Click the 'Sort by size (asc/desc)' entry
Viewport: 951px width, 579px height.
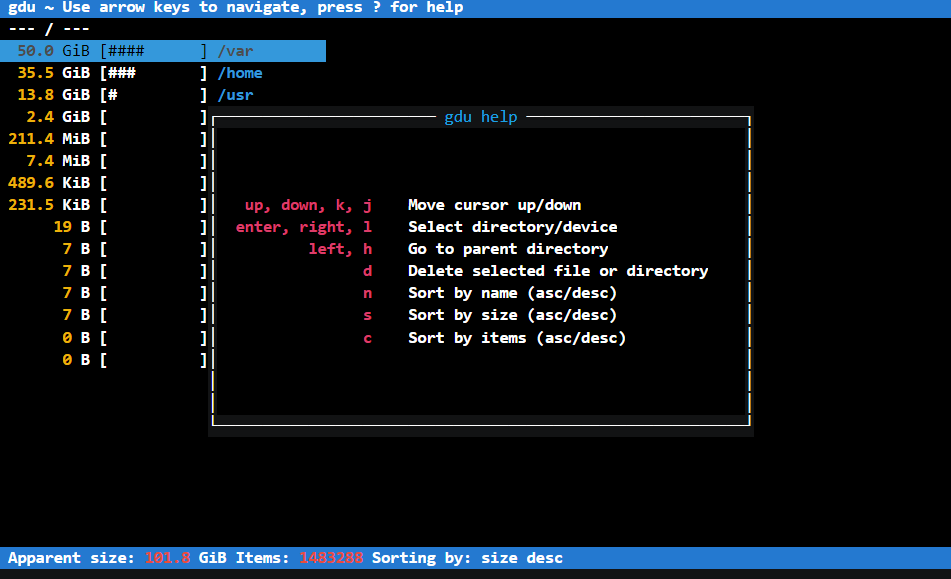click(512, 315)
